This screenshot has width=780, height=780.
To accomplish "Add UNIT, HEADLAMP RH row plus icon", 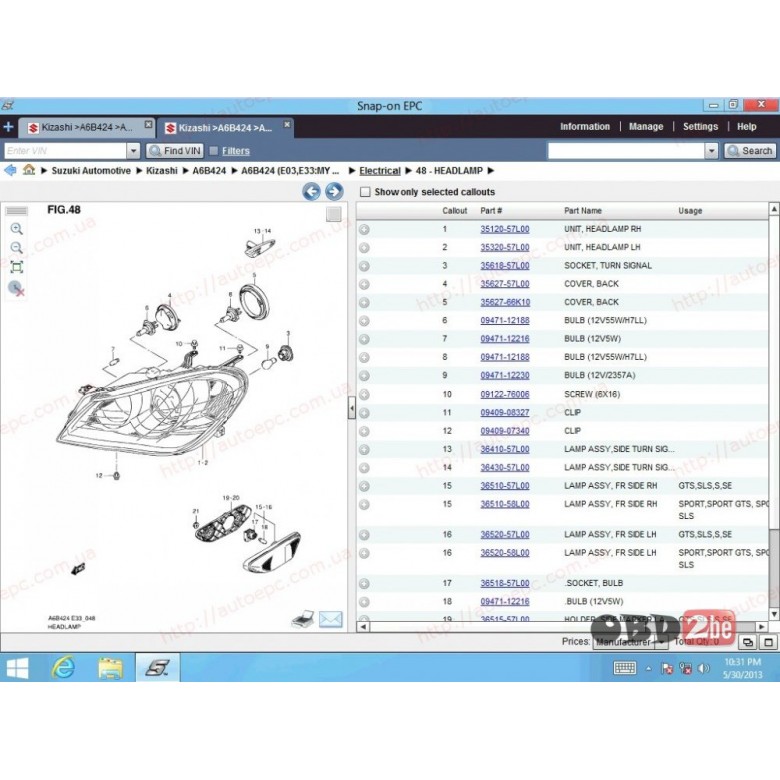I will point(364,229).
